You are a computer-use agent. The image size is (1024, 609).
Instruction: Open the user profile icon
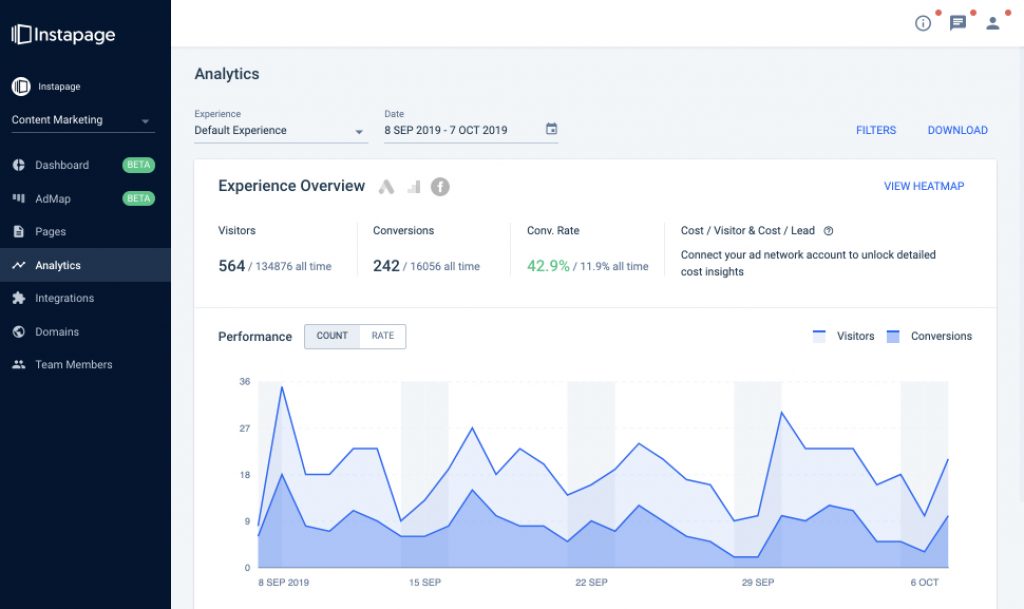pos(992,23)
